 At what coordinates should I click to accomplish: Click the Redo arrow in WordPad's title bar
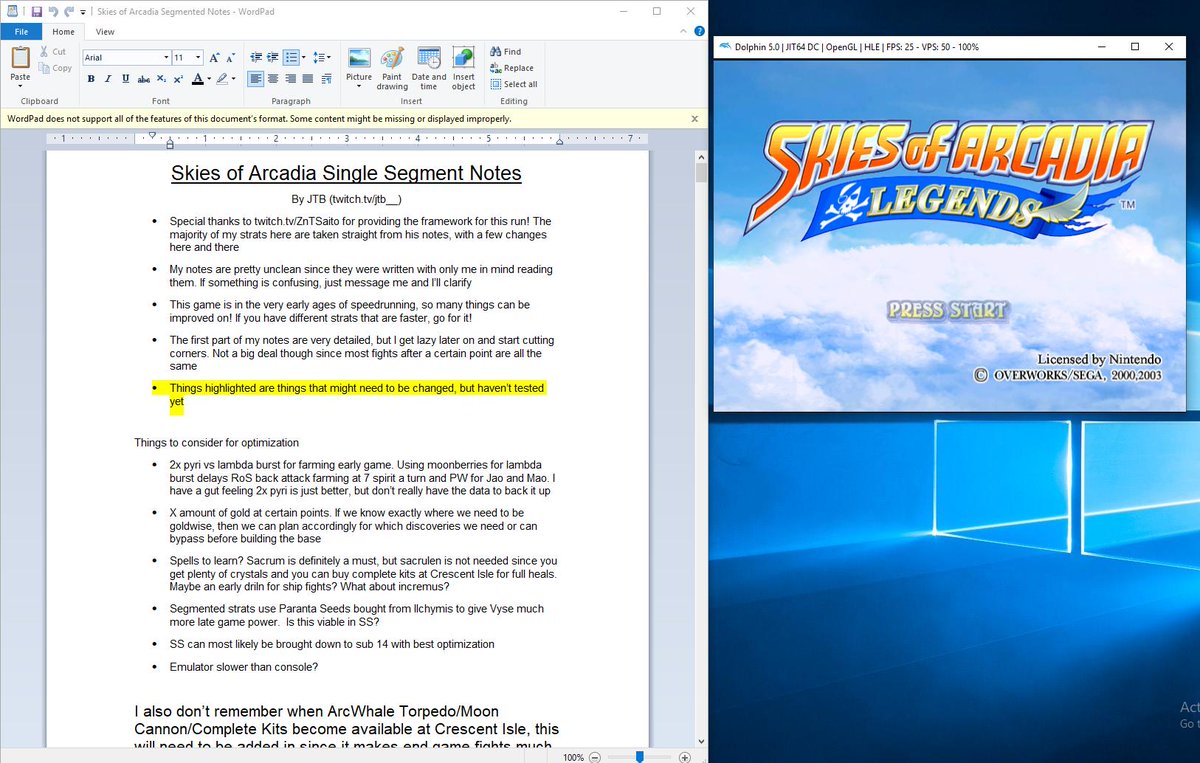click(x=69, y=11)
